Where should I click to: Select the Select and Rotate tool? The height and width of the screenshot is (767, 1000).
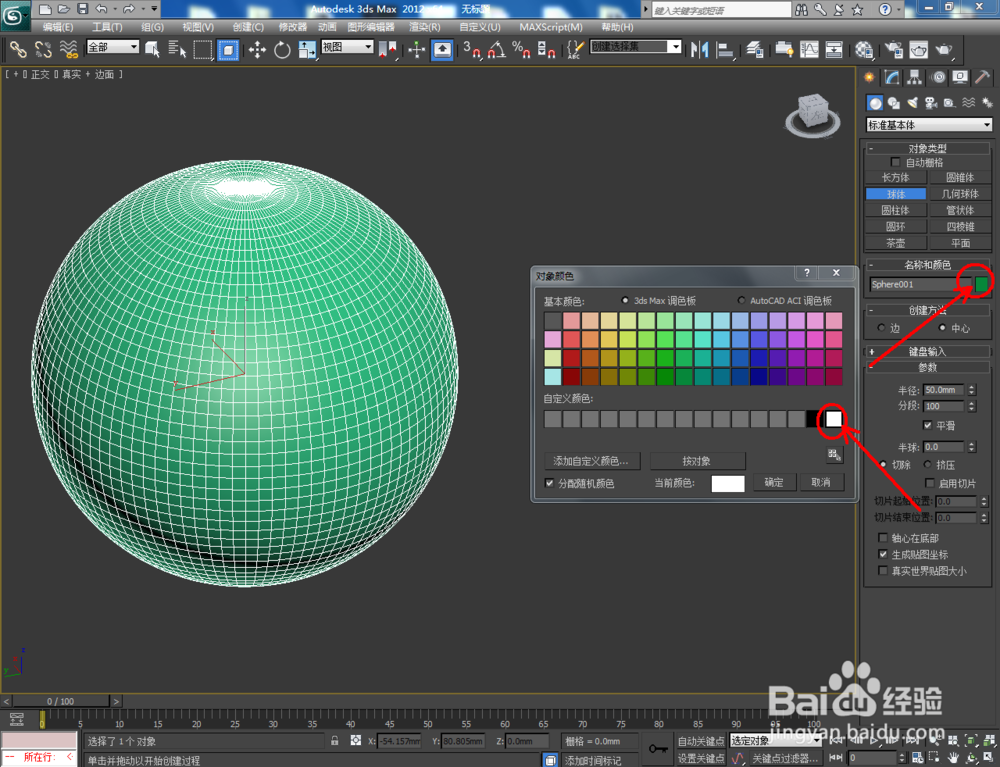click(x=280, y=49)
